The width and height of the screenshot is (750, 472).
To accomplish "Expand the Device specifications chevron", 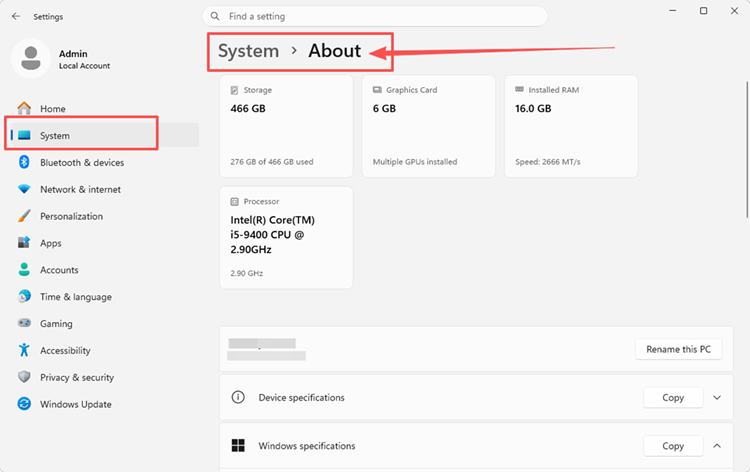I will coord(717,397).
